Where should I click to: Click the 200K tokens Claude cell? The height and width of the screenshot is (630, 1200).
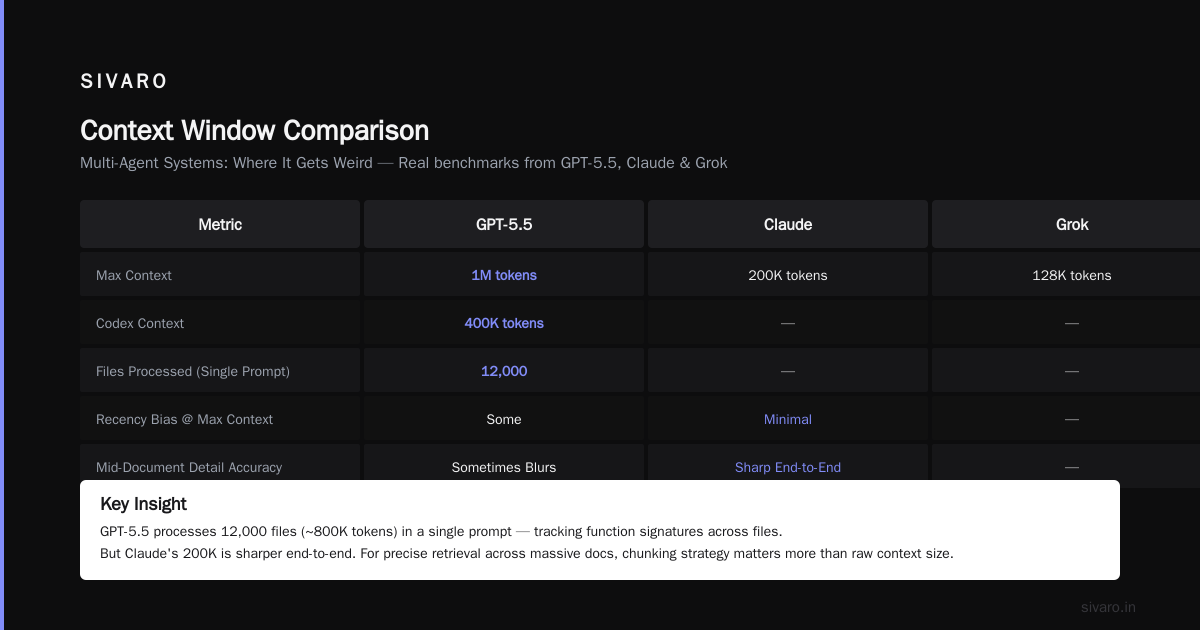[x=788, y=275]
